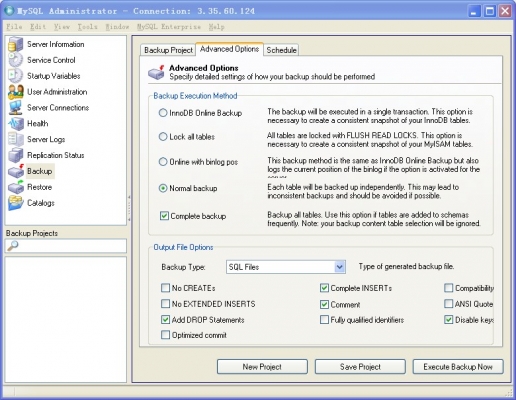Viewport: 516px width, 400px height.
Task: Select highlighted Backup label in sidebar
Action: 40,171
